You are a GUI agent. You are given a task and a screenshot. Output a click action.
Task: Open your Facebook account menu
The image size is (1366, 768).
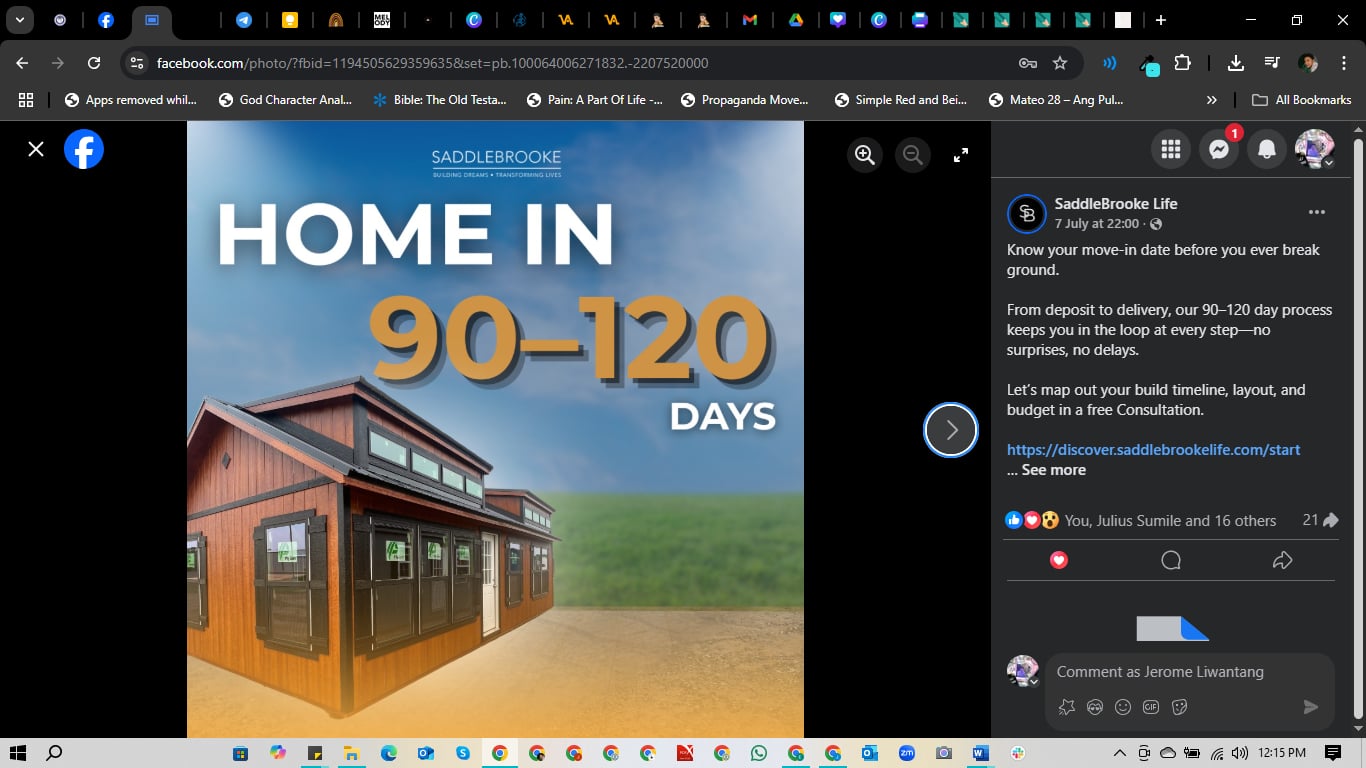(x=1315, y=150)
